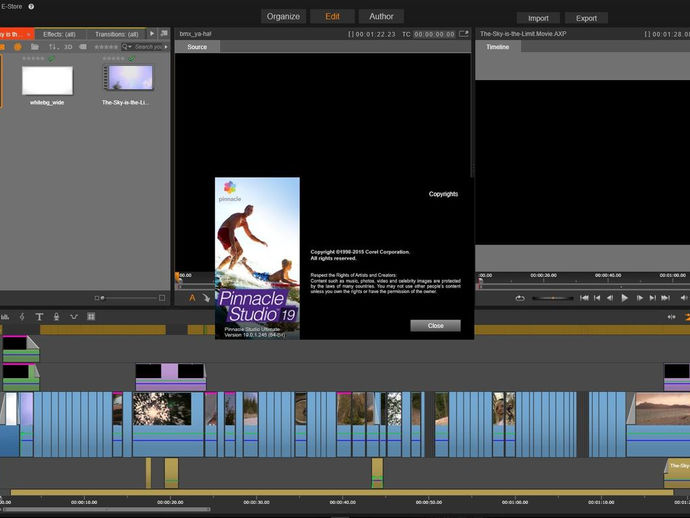Open the E-Store link
The image size is (690, 518).
point(11,6)
